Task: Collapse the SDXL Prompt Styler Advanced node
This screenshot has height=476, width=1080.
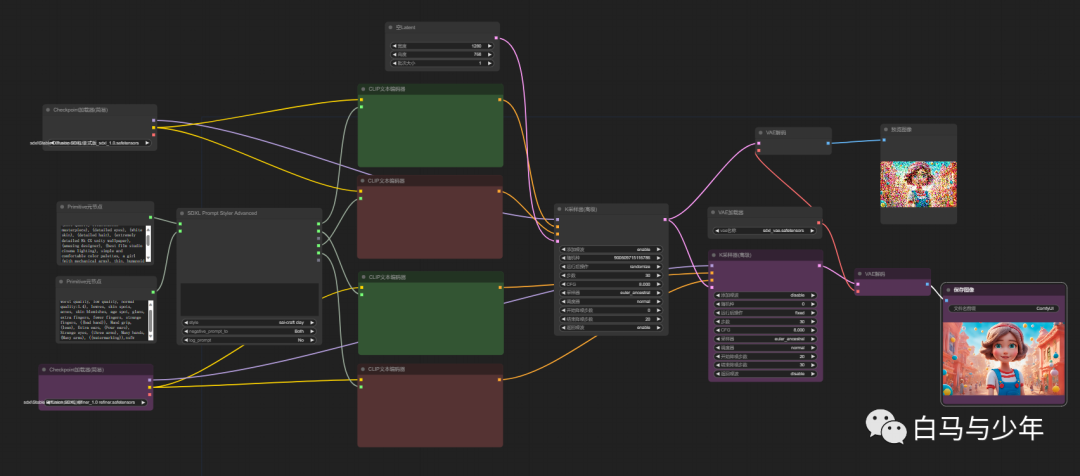Action: pos(182,213)
